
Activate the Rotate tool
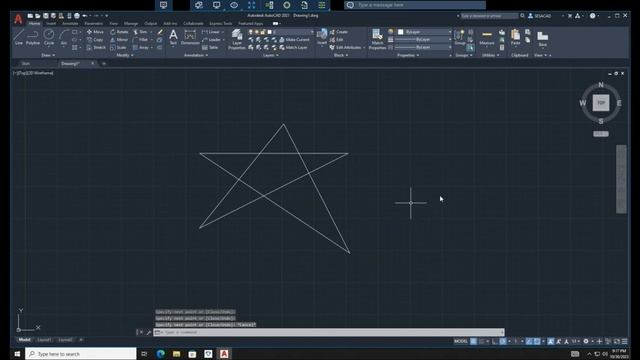click(119, 32)
